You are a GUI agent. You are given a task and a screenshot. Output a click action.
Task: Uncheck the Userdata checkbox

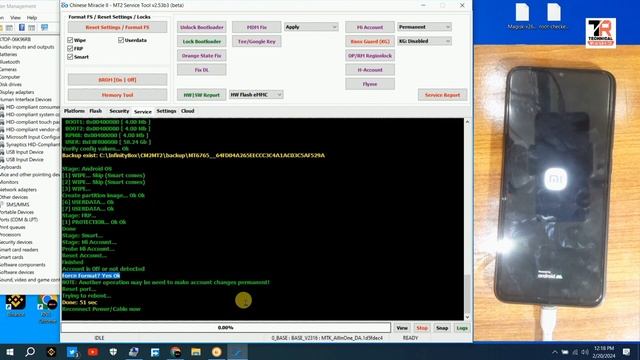[121, 40]
